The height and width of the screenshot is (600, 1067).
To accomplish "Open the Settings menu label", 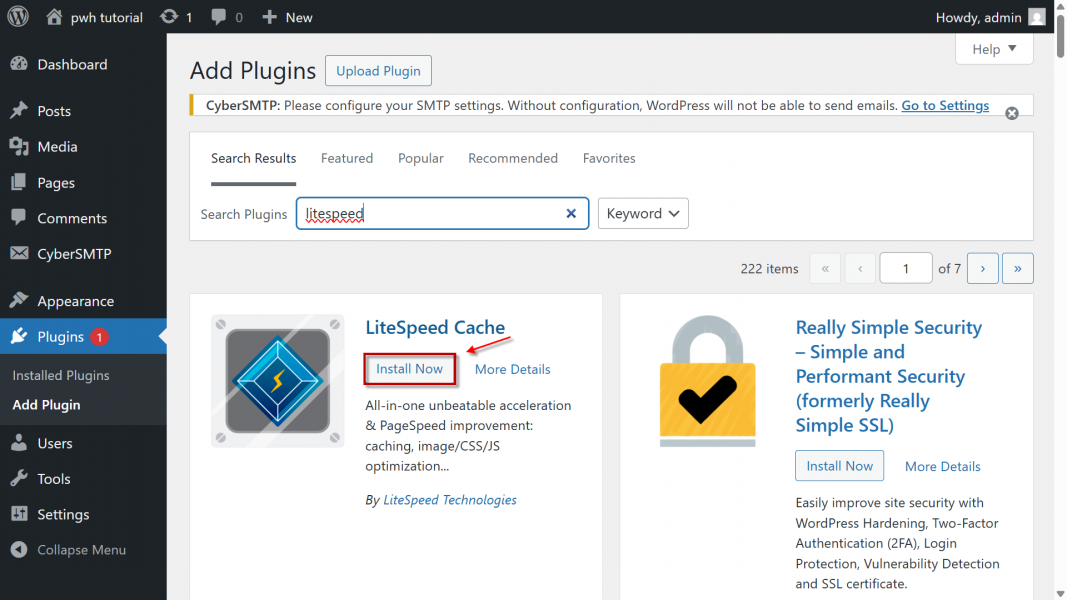I will coord(63,514).
